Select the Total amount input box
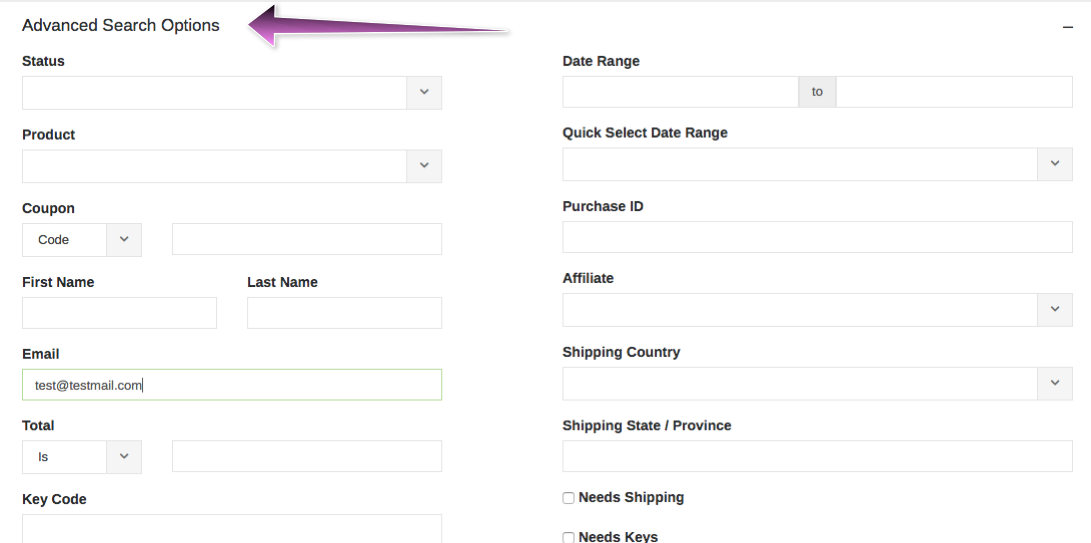This screenshot has width=1091, height=543. click(307, 456)
